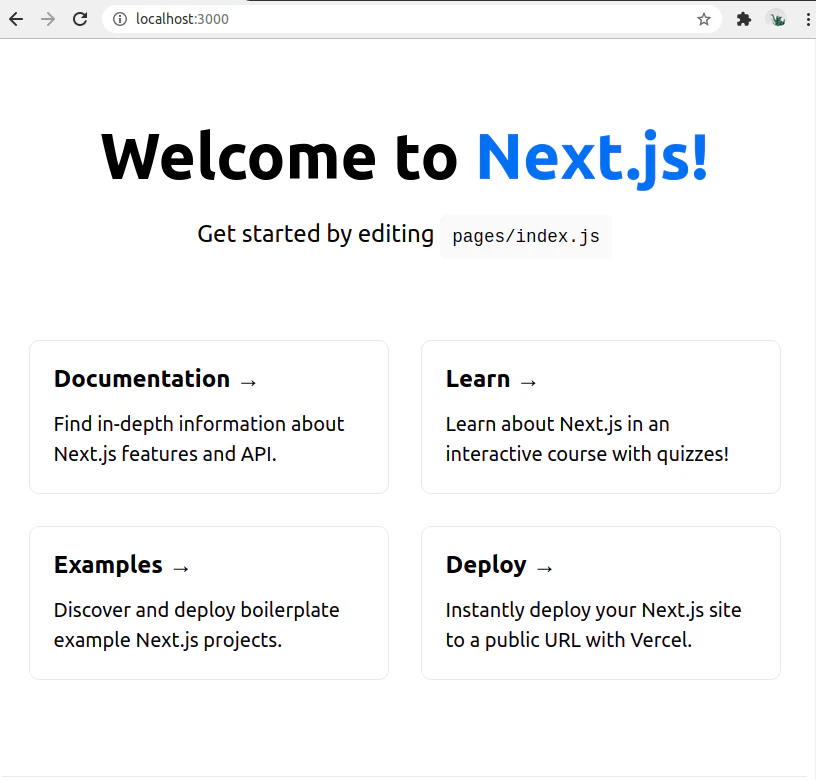
Task: Click 'interactive course with quizzes!' text
Action: pos(587,454)
